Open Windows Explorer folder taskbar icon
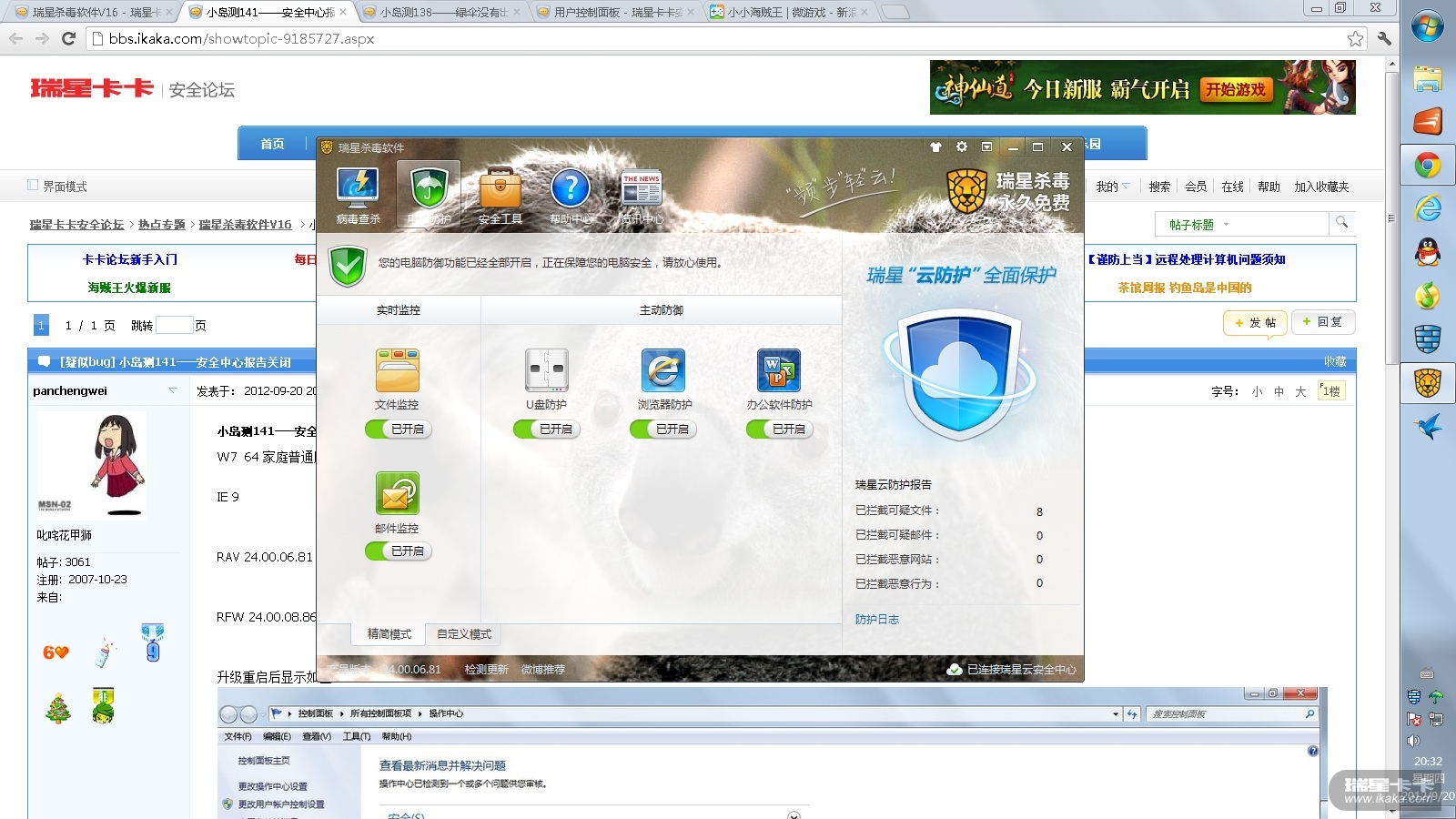The image size is (1456, 819). point(1428,78)
